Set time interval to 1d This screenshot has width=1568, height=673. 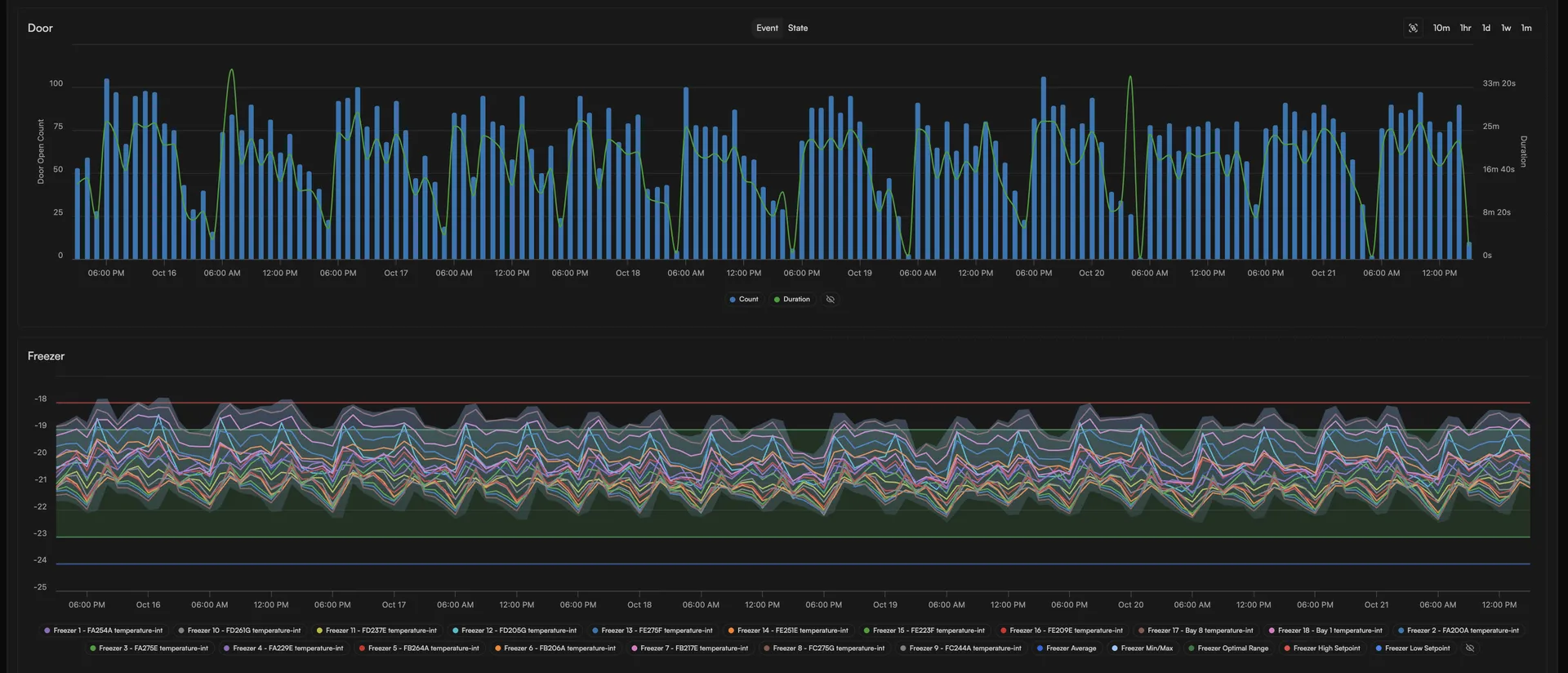[1486, 28]
